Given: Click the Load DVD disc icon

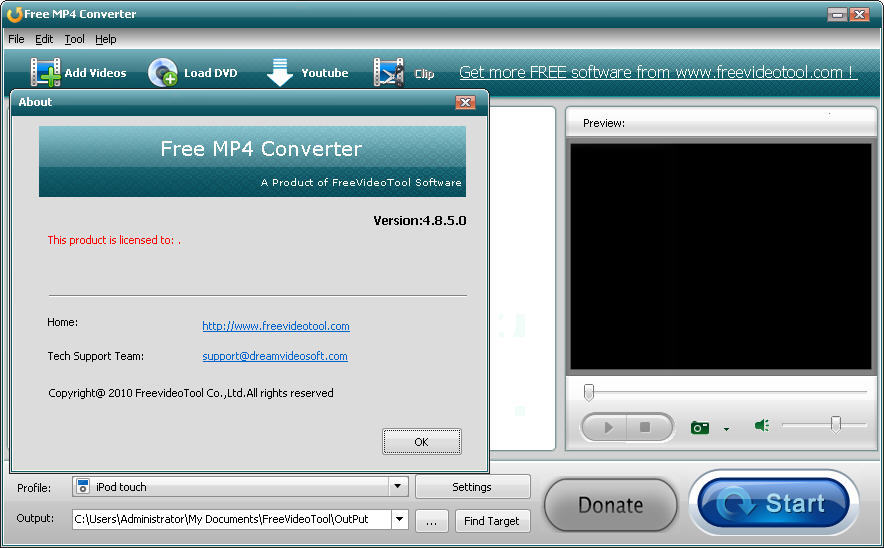Looking at the screenshot, I should 163,72.
